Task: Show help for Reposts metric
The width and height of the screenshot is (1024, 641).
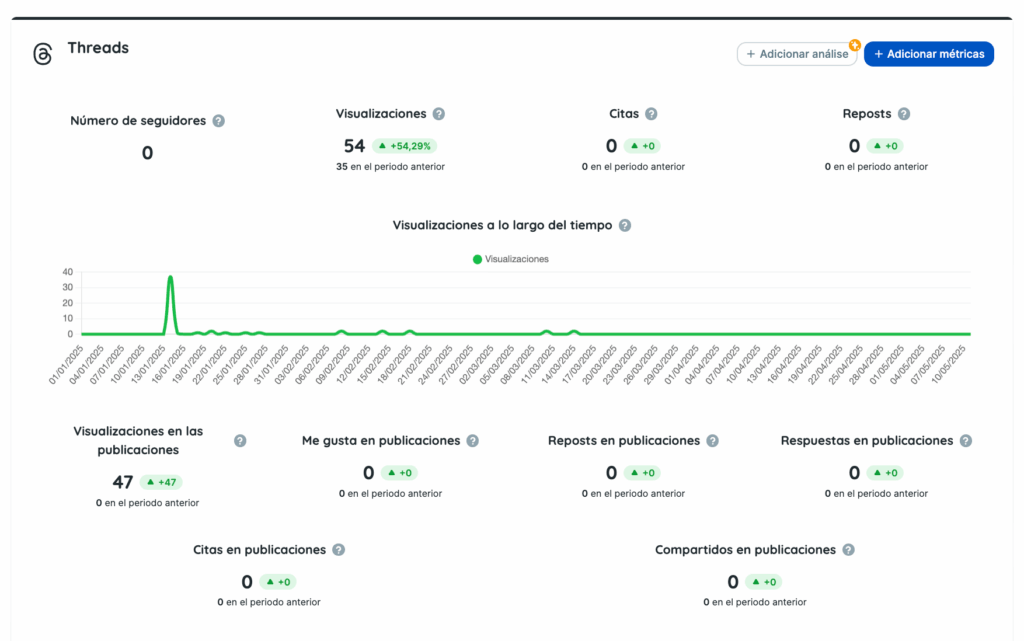Action: [904, 114]
